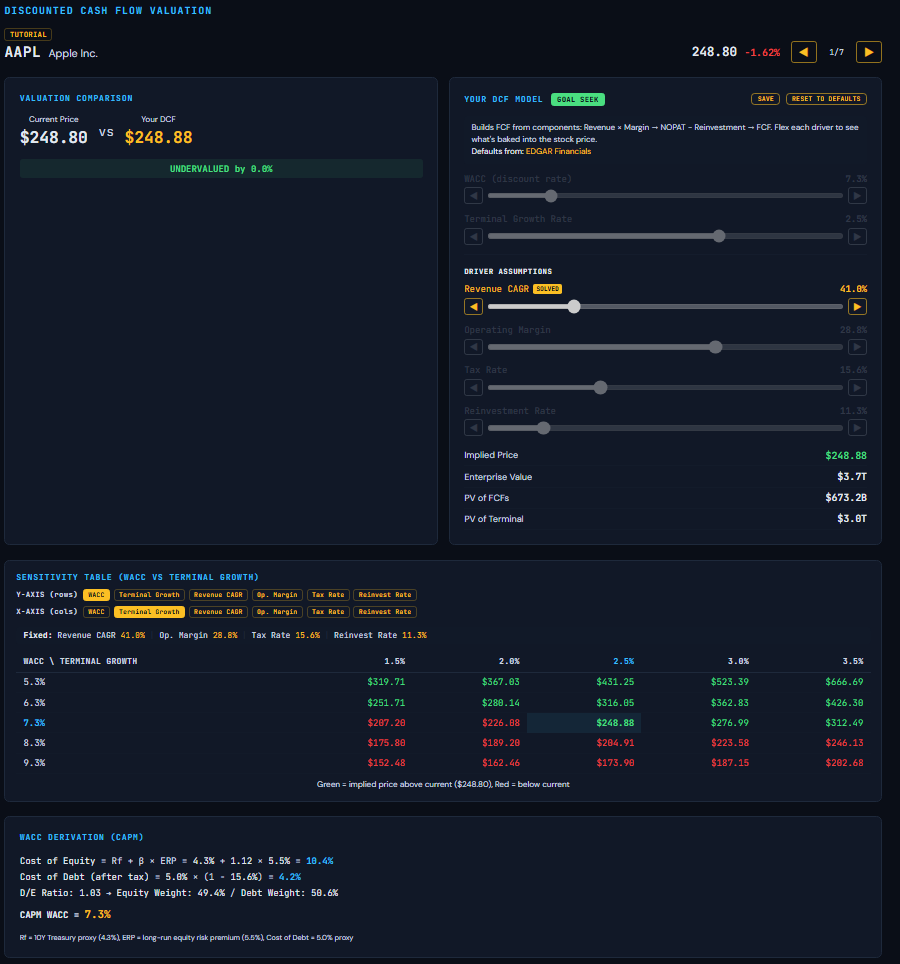
Task: Decrease Terminal Growth Rate arrow
Action: (473, 236)
